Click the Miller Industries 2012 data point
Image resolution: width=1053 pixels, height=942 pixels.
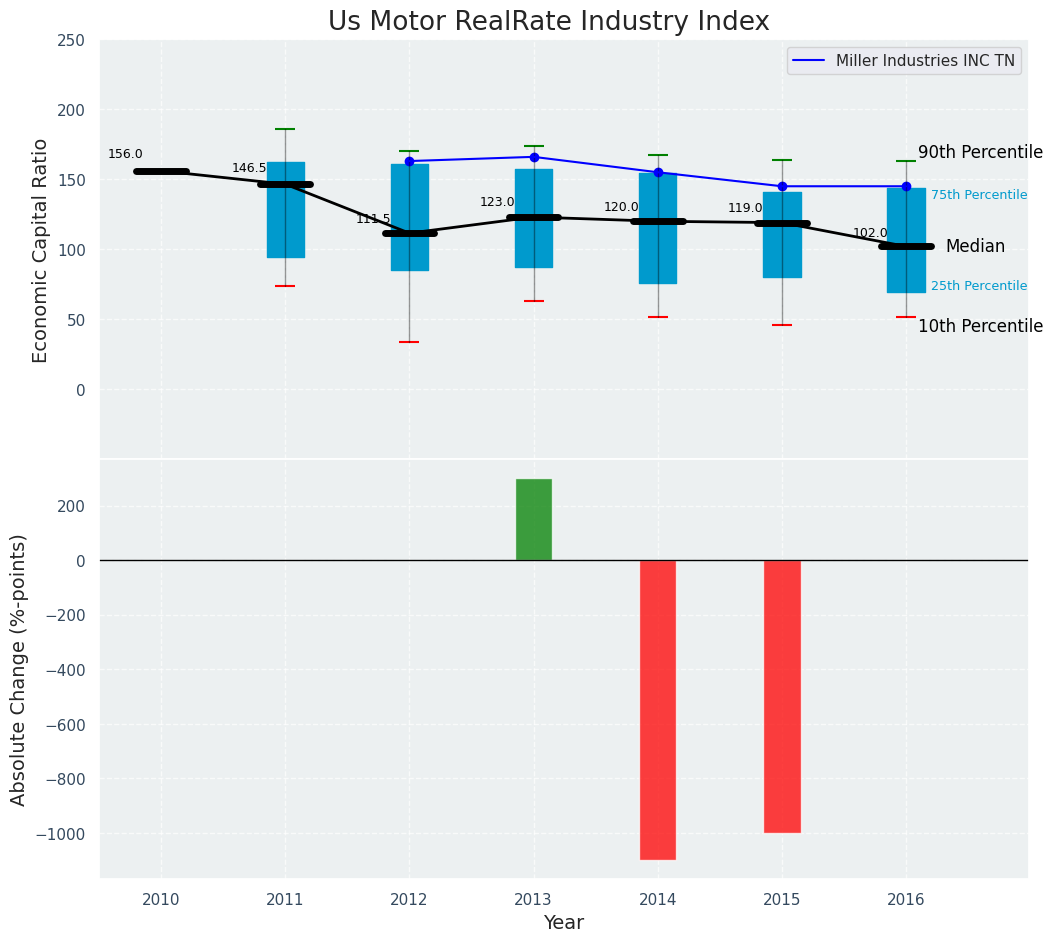(x=409, y=161)
